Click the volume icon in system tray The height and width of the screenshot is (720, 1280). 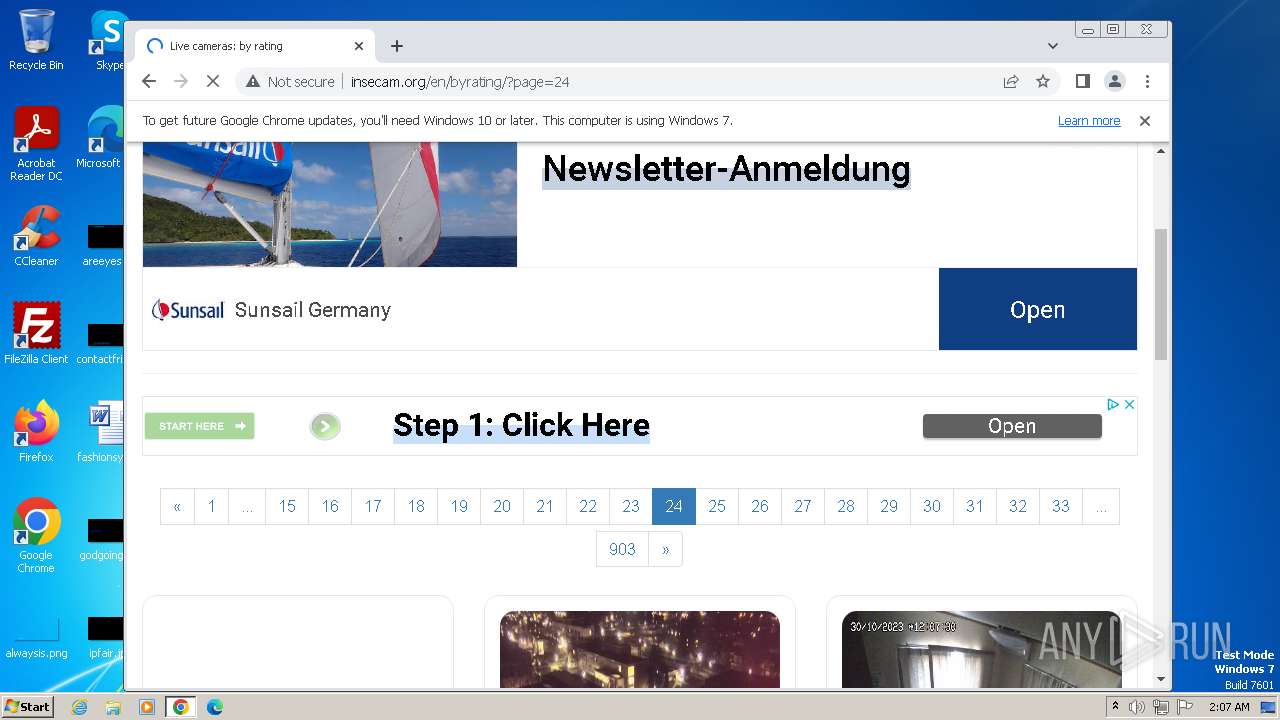point(1136,707)
